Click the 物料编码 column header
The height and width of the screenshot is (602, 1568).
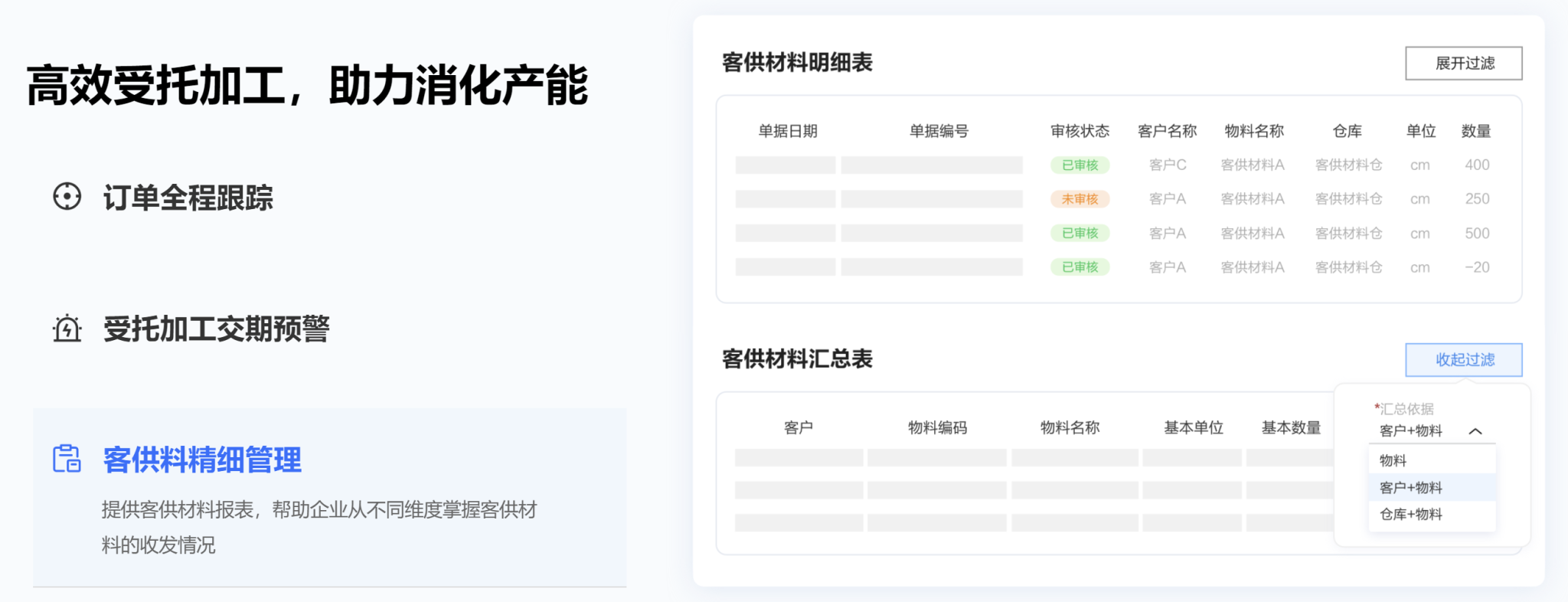tap(937, 428)
